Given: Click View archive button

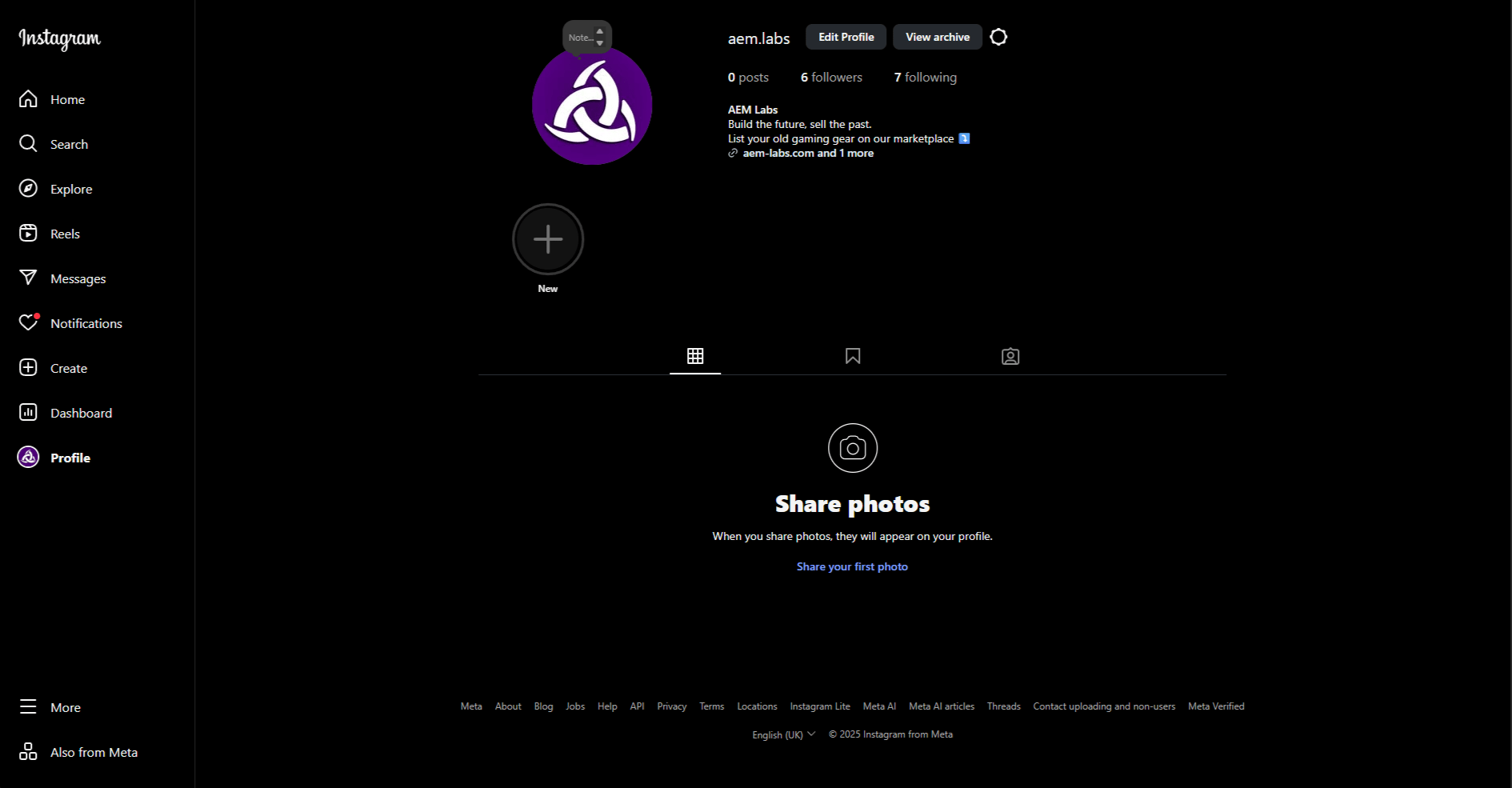Looking at the screenshot, I should click(938, 37).
